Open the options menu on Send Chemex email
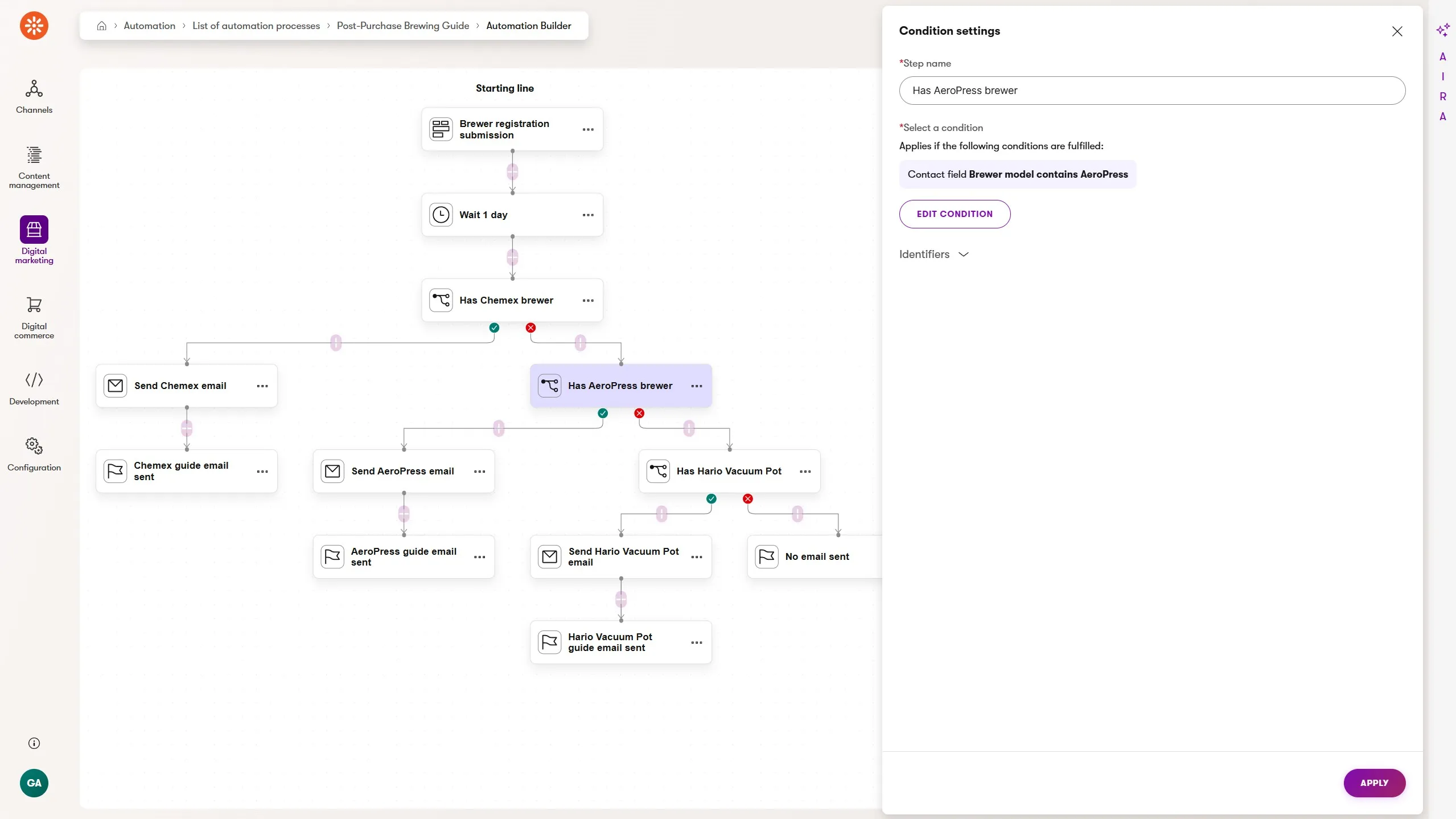Viewport: 1456px width, 819px height. coord(262,386)
